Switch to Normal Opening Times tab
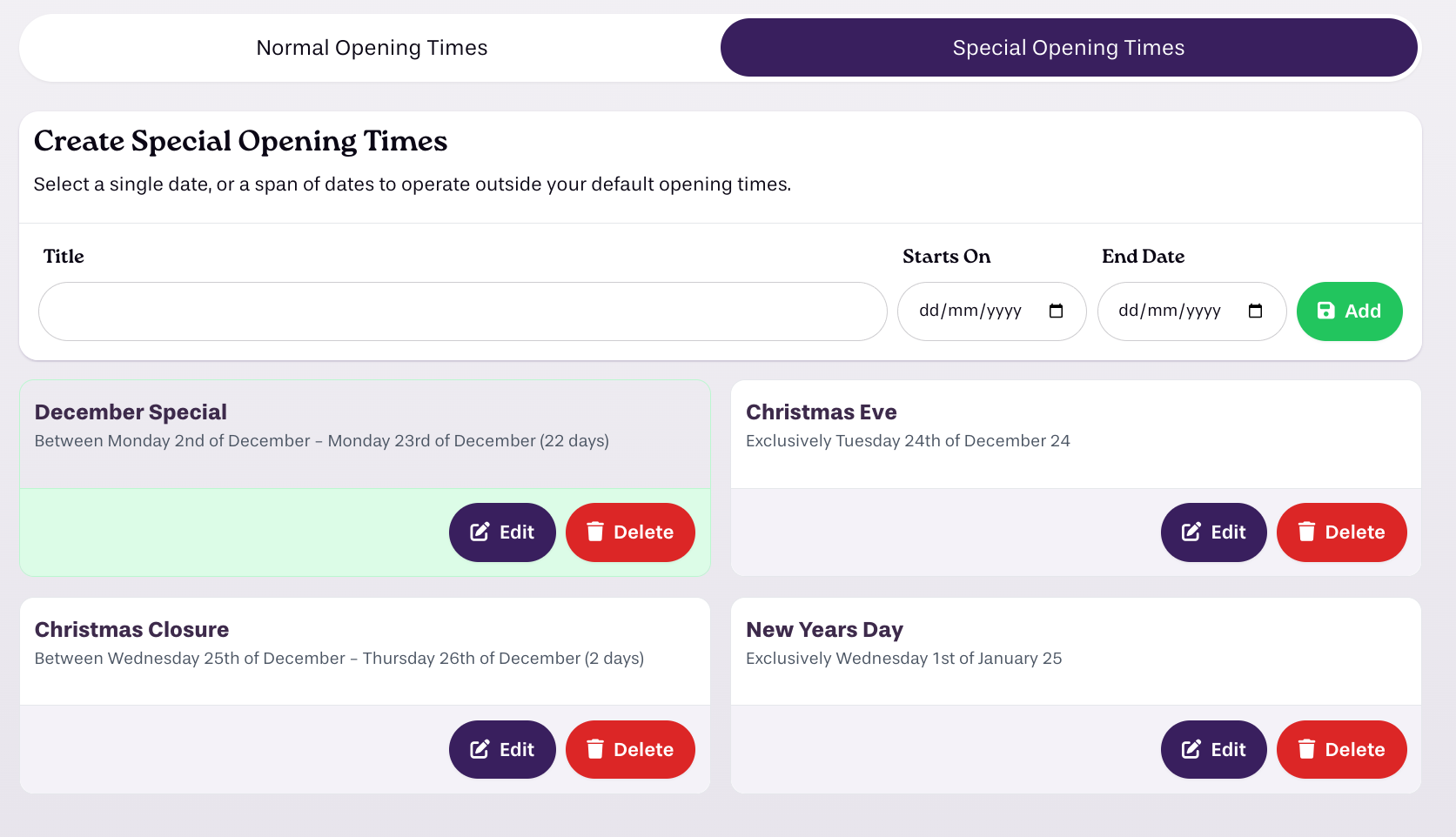 point(372,48)
